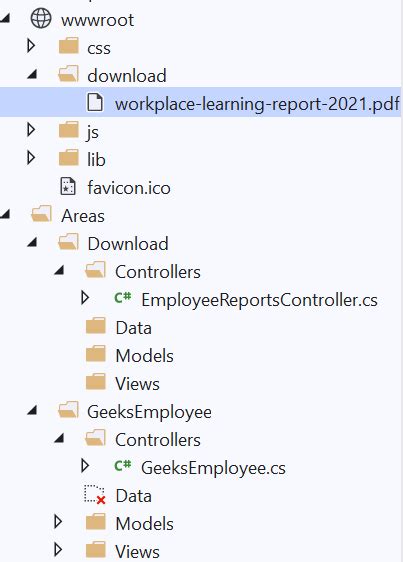Click the Data folder icon under Download

[96, 326]
